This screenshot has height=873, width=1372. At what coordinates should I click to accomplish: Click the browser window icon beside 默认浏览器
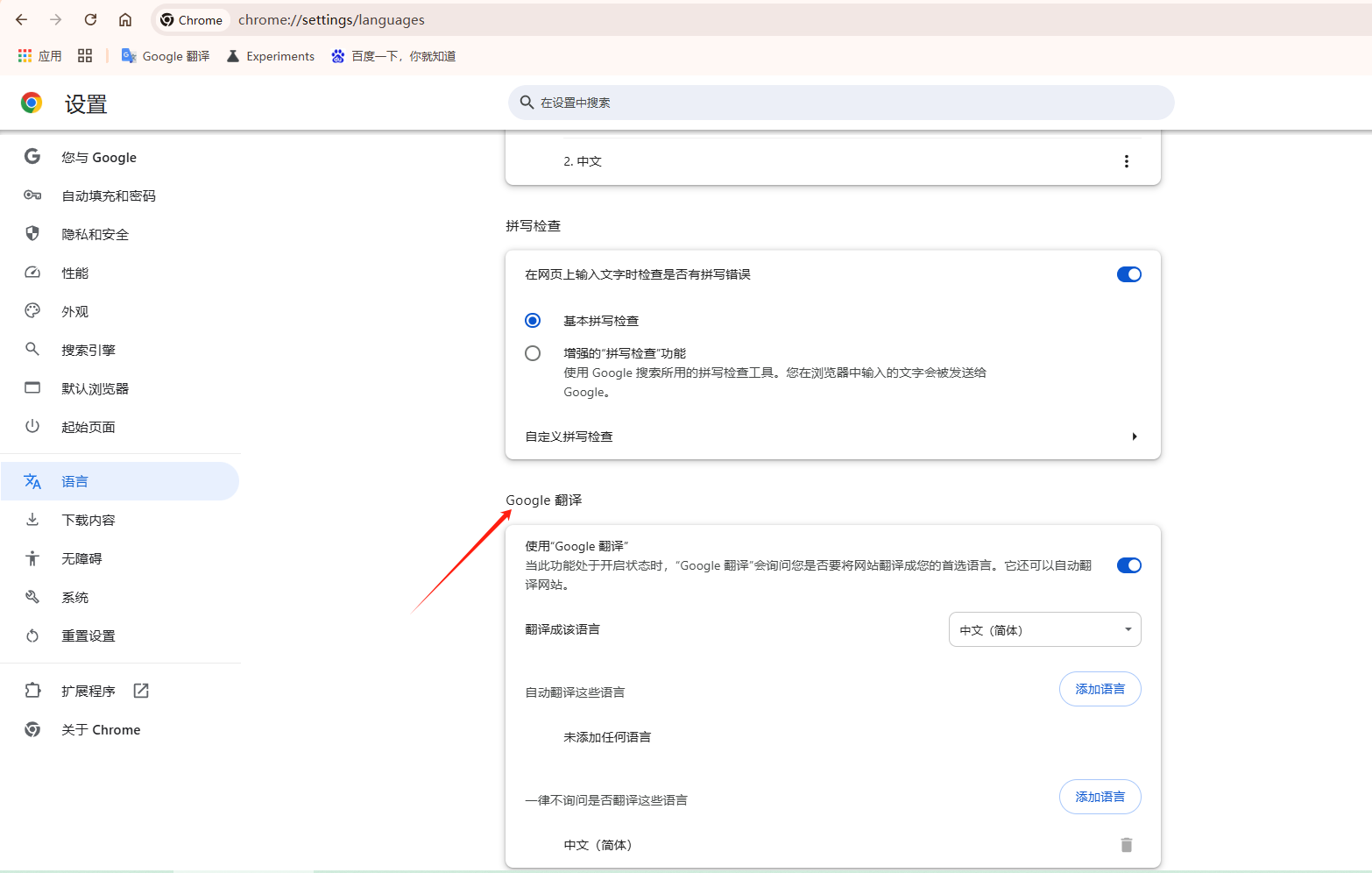click(x=32, y=387)
